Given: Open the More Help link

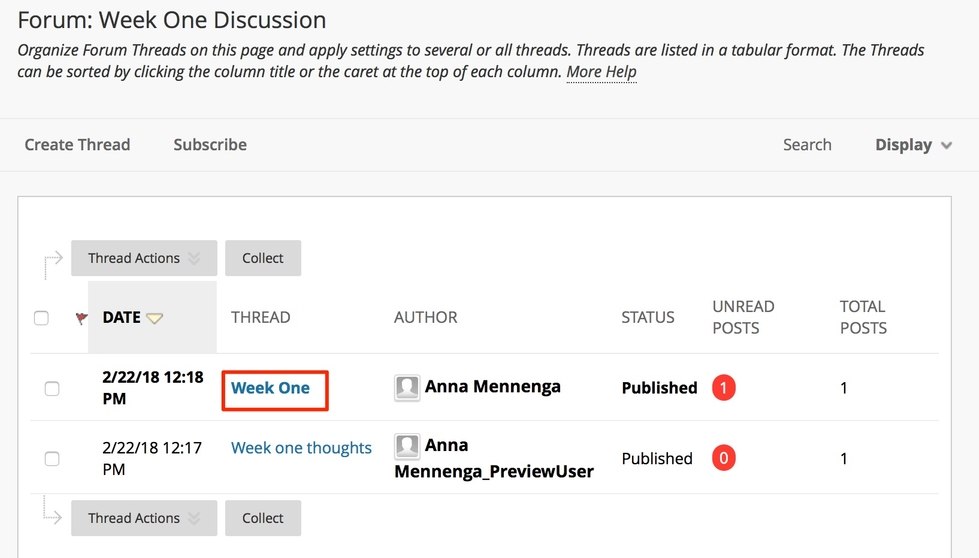Looking at the screenshot, I should pos(601,72).
